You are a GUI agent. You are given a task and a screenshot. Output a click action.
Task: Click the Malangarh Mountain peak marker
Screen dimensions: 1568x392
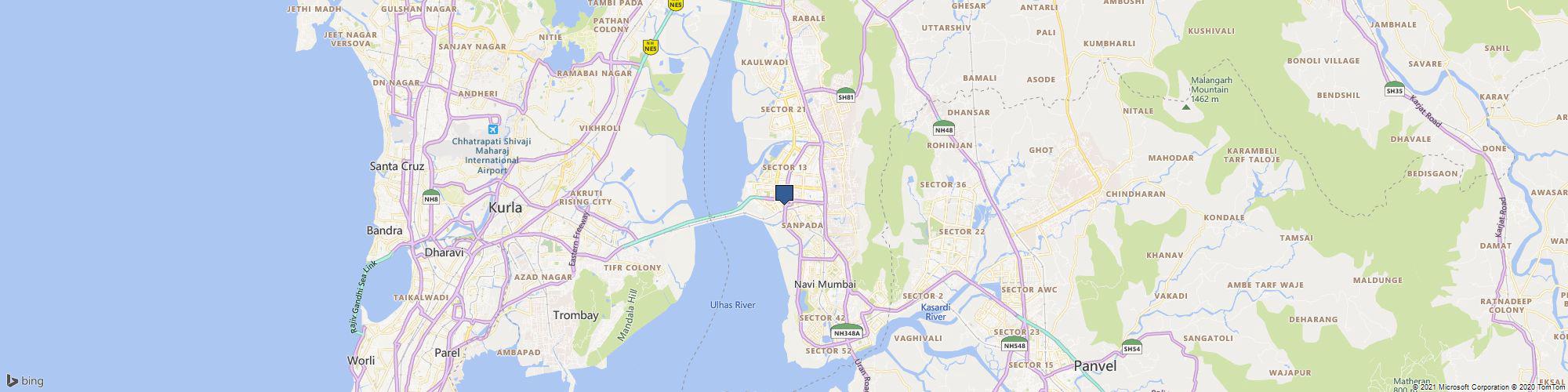pos(1185,107)
